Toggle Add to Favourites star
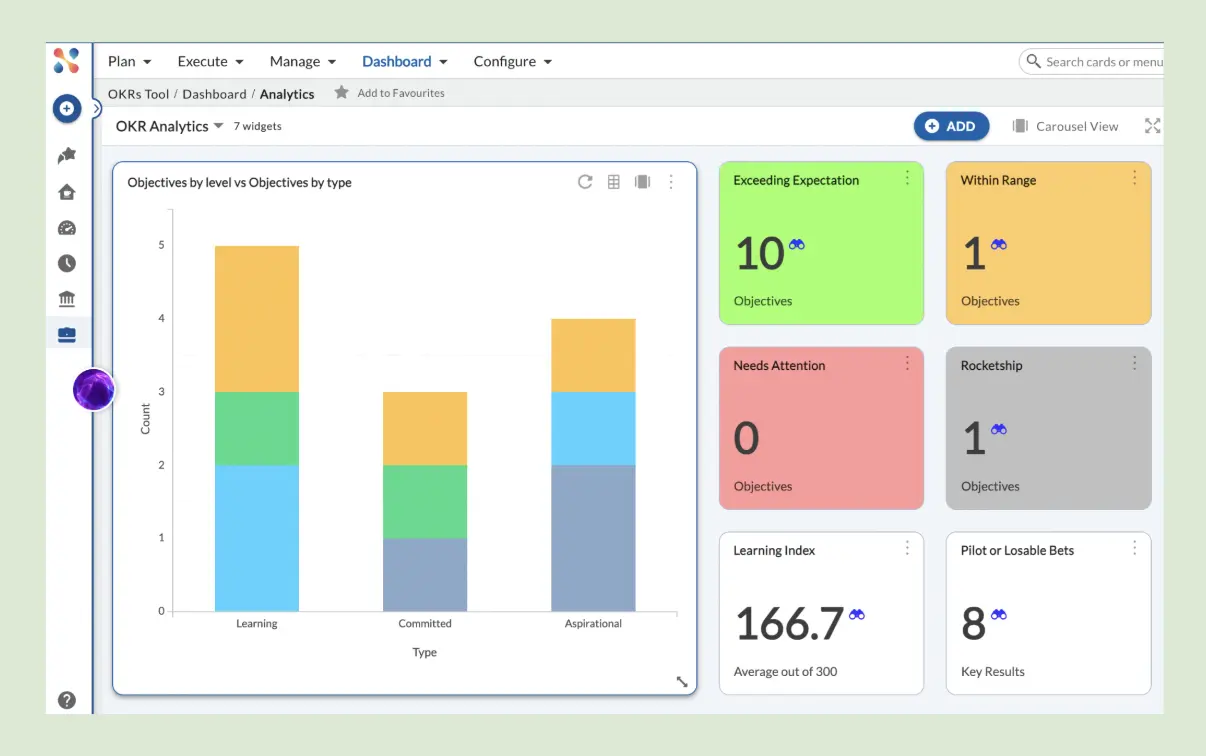 coord(343,92)
